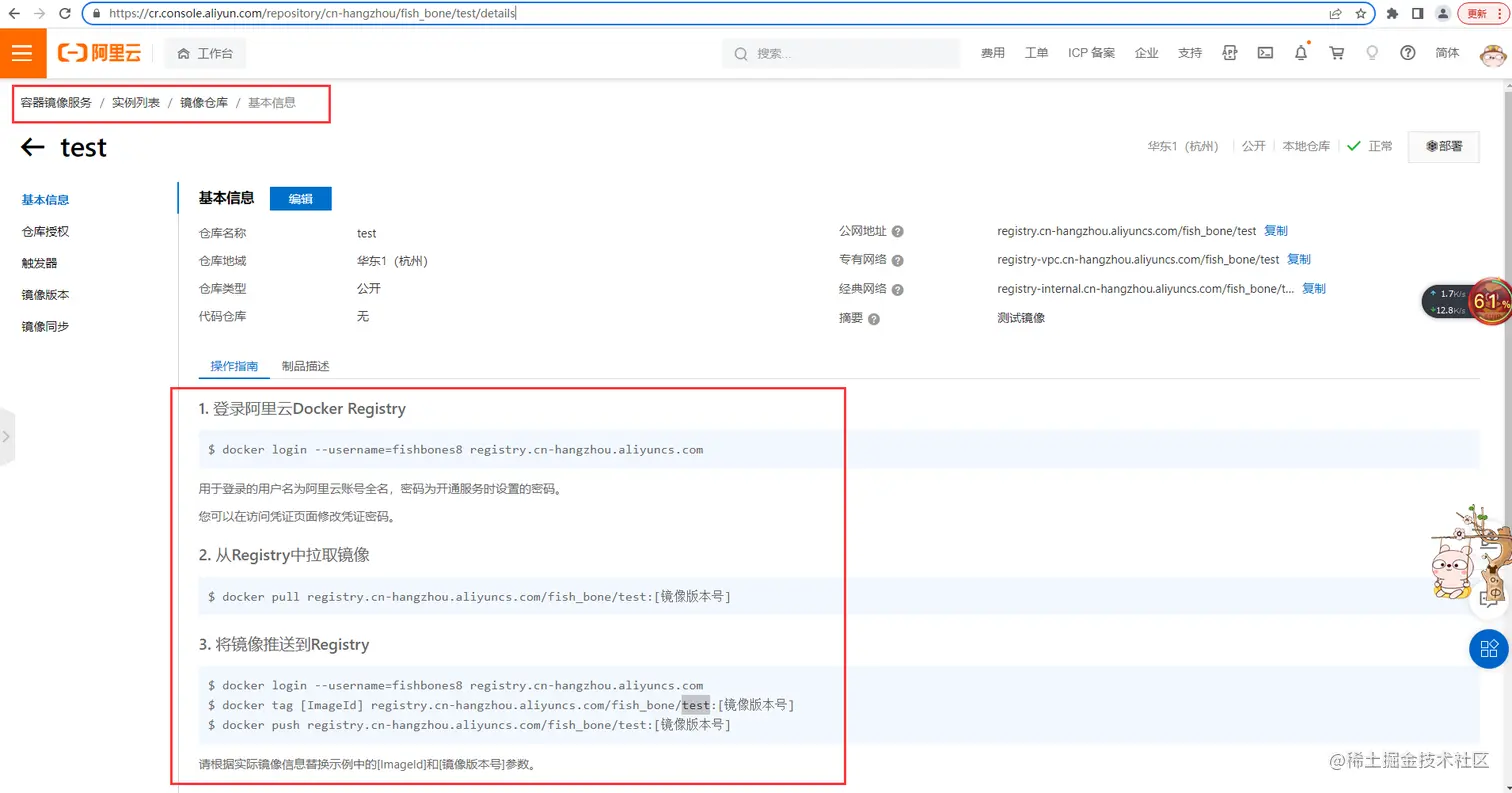Screen dimensions: 1512x793
Task: Open the Cloud Shell terminal icon
Action: click(x=1265, y=53)
